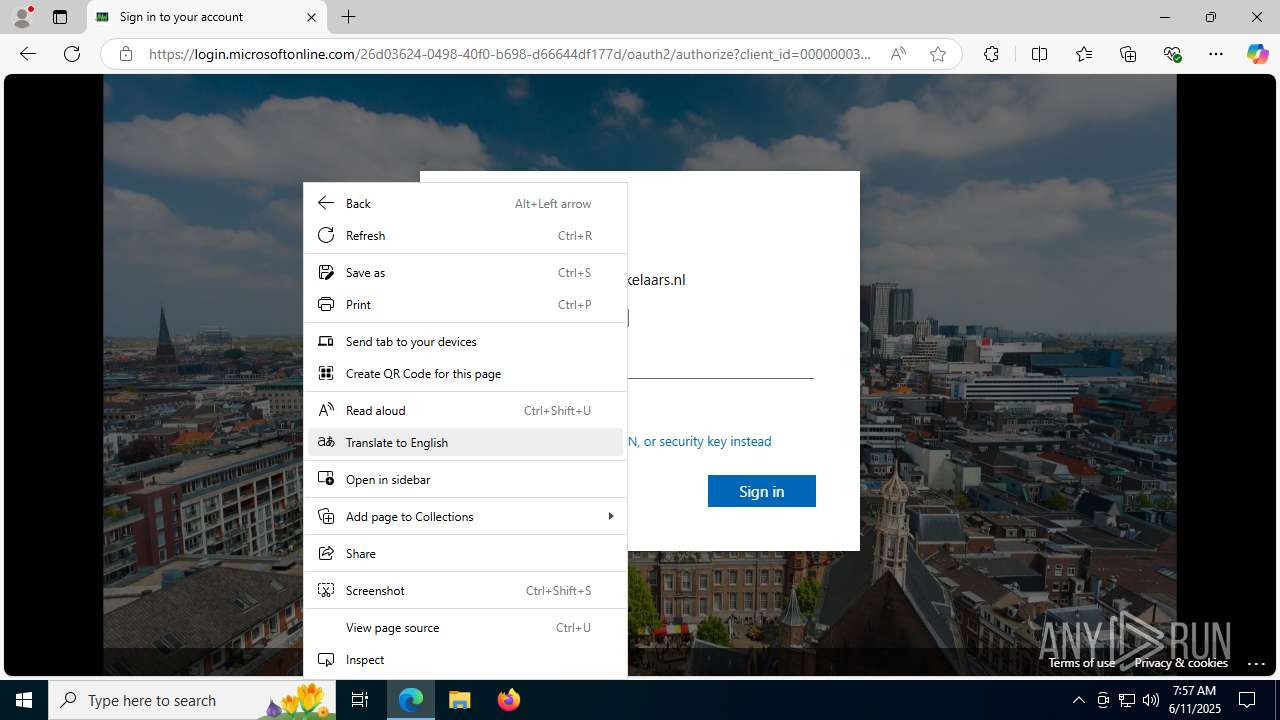Choose Screenshot menu entry

click(x=465, y=590)
